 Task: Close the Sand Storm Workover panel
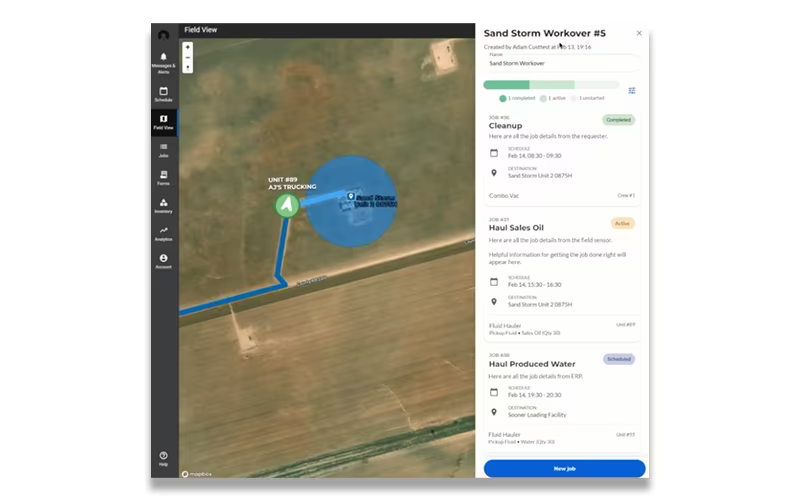[x=639, y=33]
